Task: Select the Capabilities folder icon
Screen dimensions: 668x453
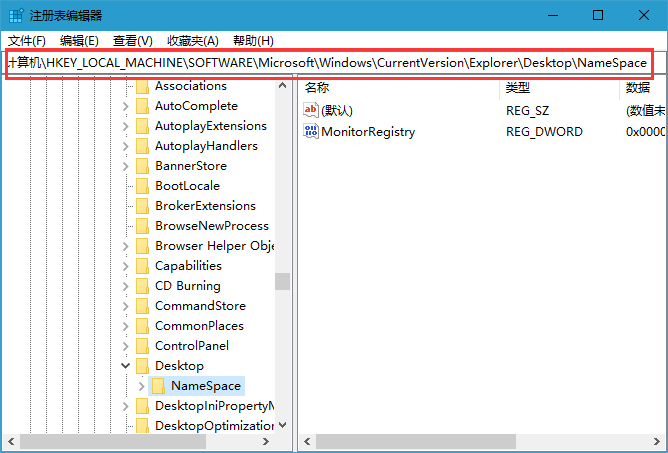Action: (142, 266)
